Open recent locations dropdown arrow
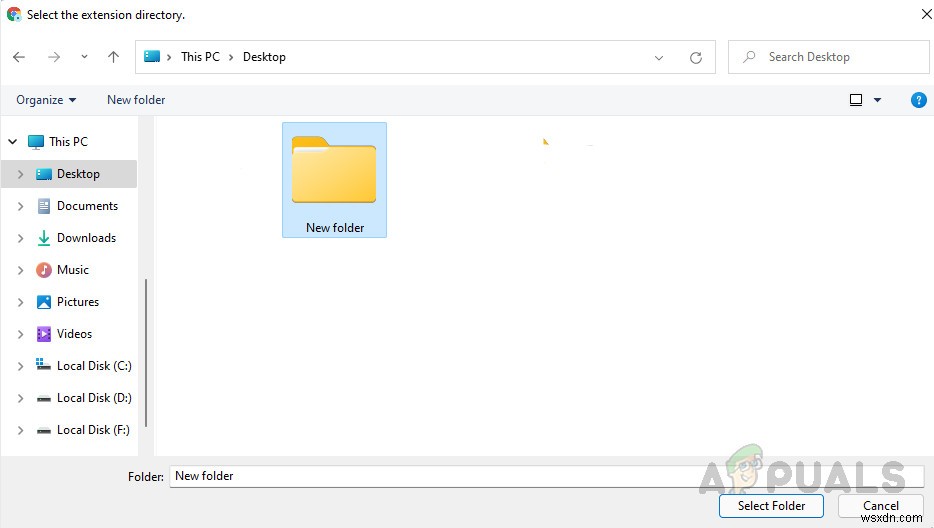The width and height of the screenshot is (934, 528). click(84, 57)
